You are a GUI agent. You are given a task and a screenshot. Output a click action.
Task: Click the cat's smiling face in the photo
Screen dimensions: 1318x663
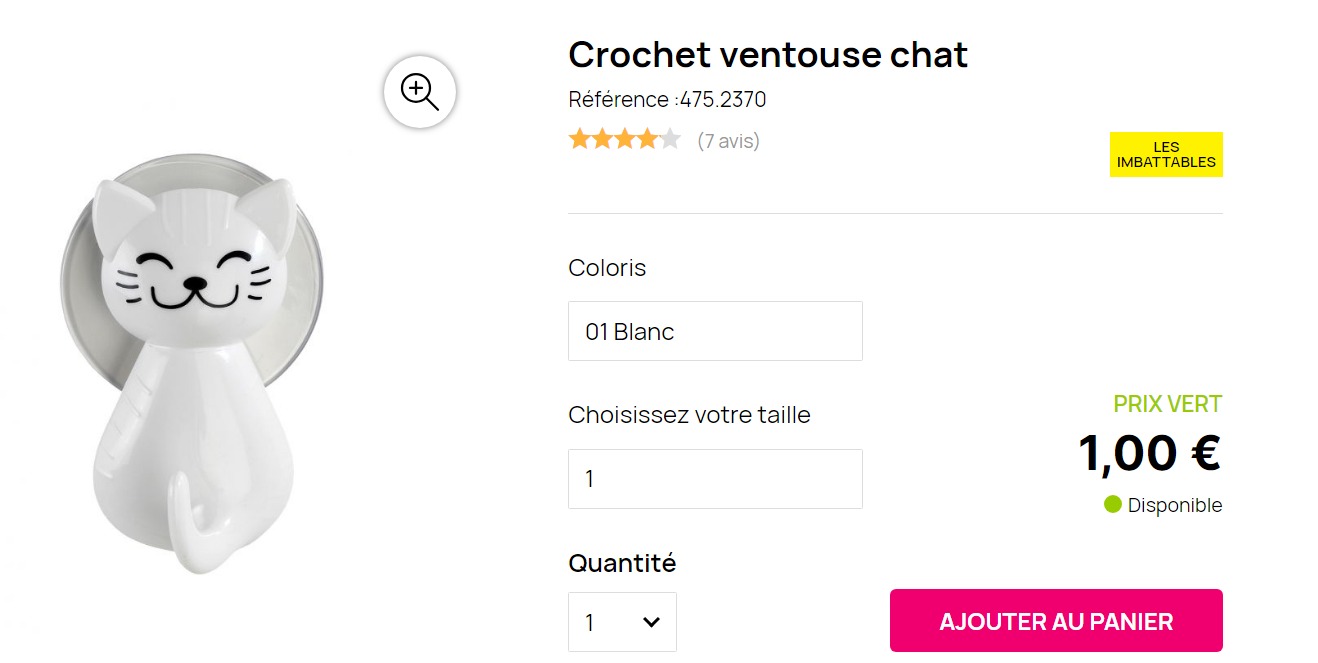tap(195, 275)
